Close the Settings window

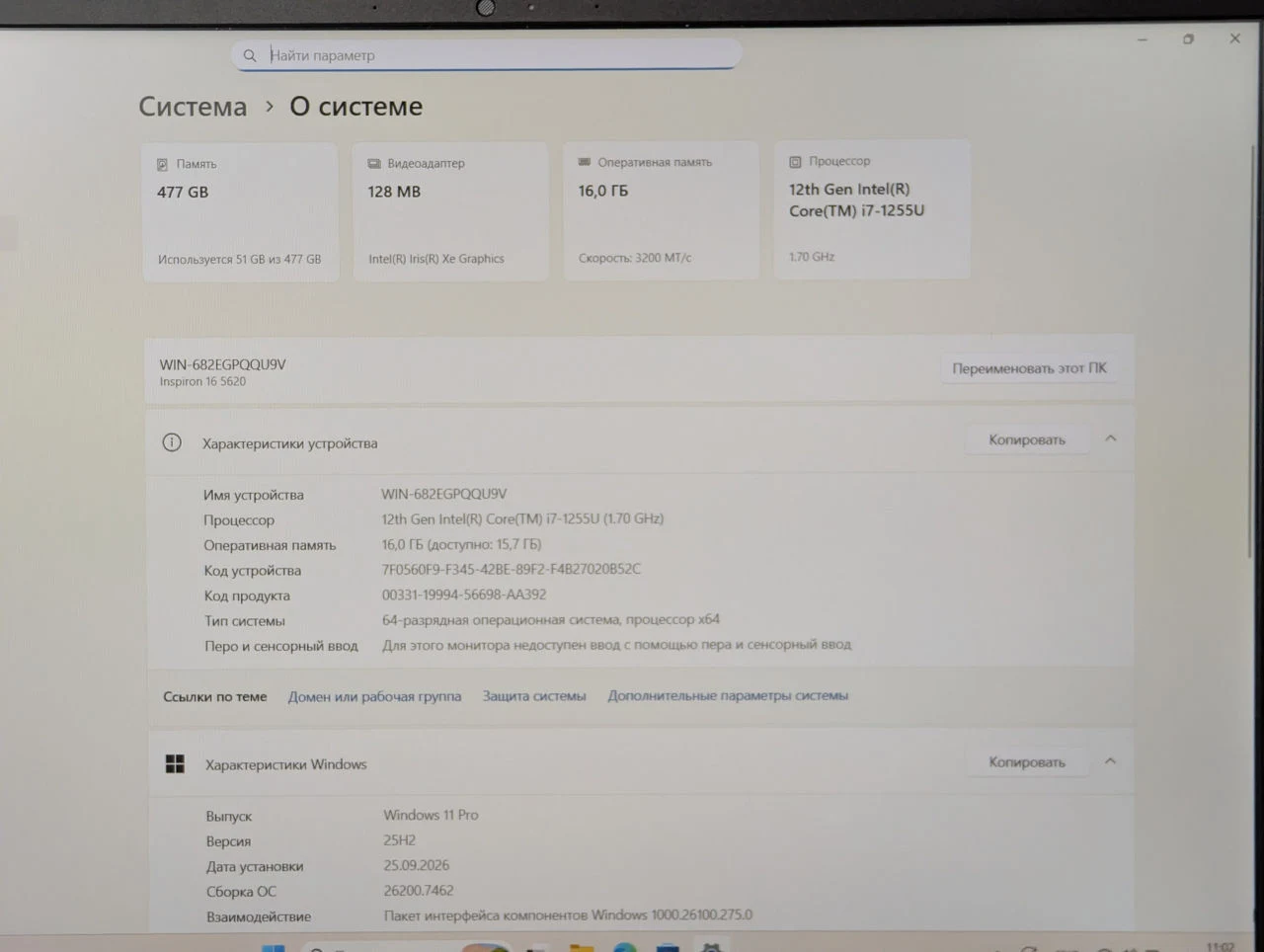(x=1234, y=39)
